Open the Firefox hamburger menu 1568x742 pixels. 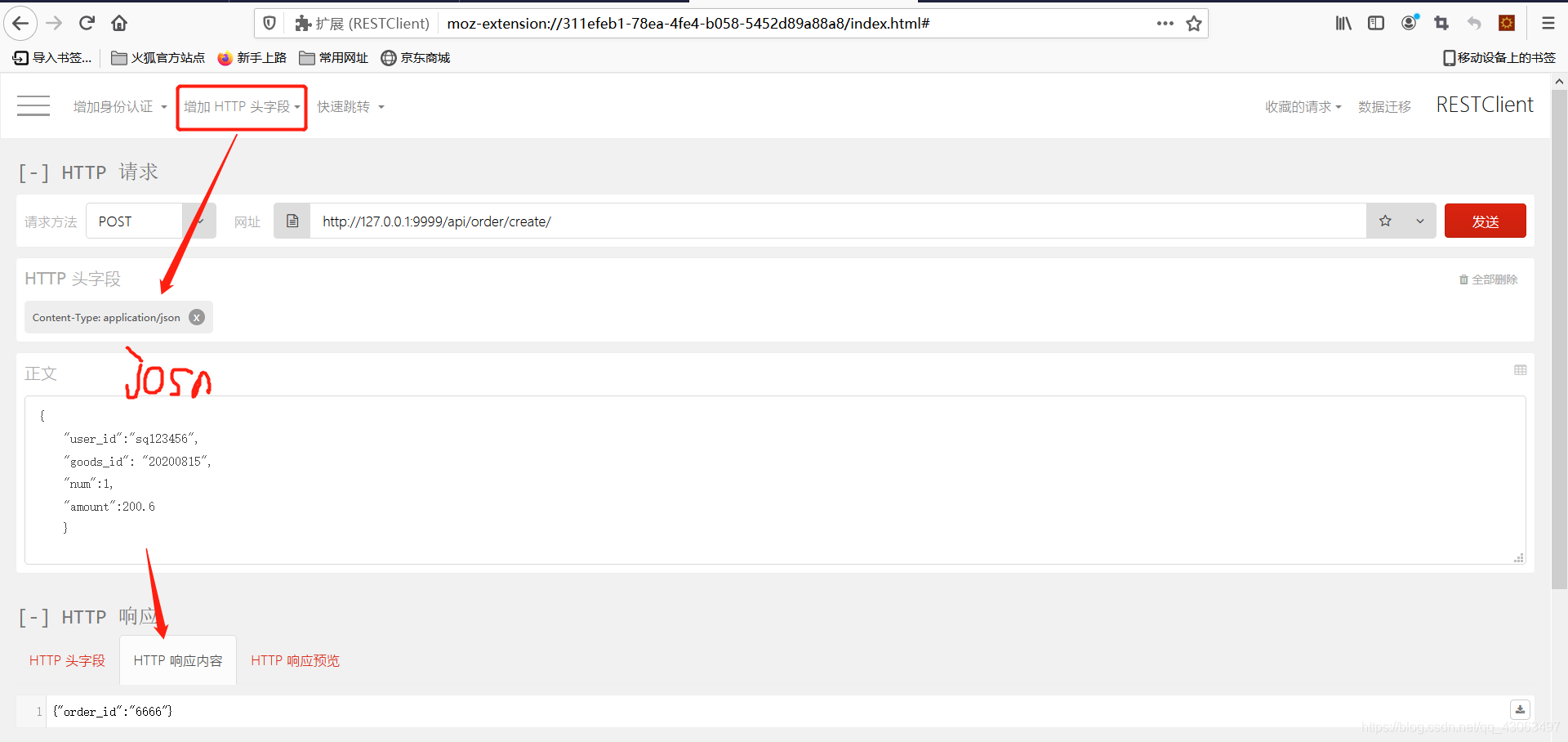(x=1548, y=24)
